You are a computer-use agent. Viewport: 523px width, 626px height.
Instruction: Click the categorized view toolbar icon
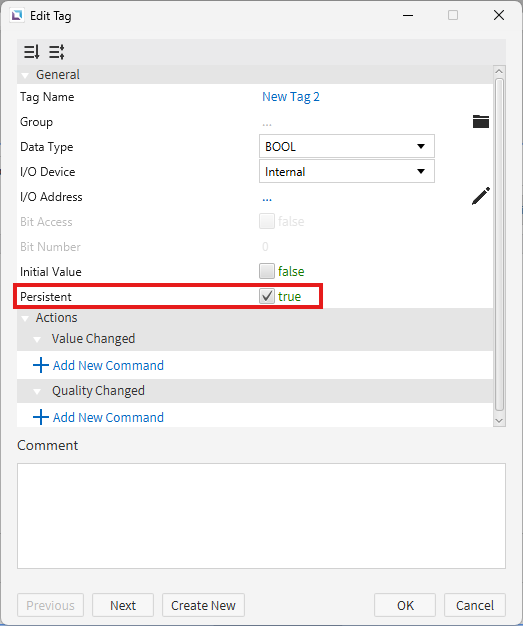coord(57,52)
